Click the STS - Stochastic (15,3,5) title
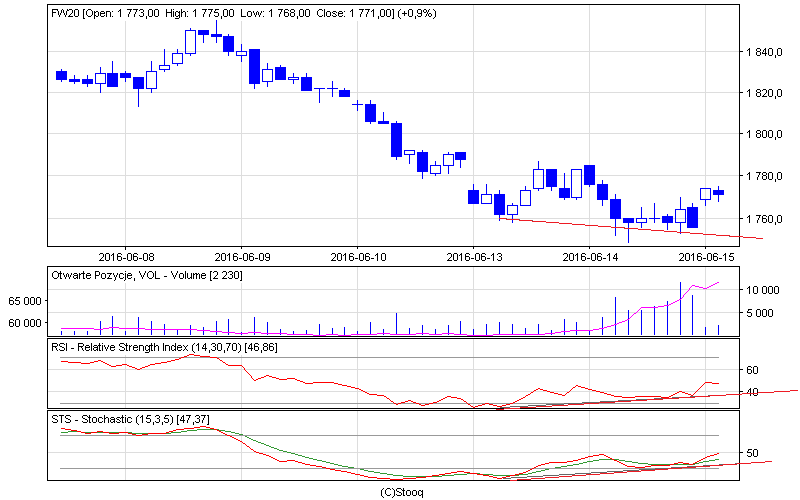Image resolution: width=800 pixels, height=500 pixels. coord(130,419)
